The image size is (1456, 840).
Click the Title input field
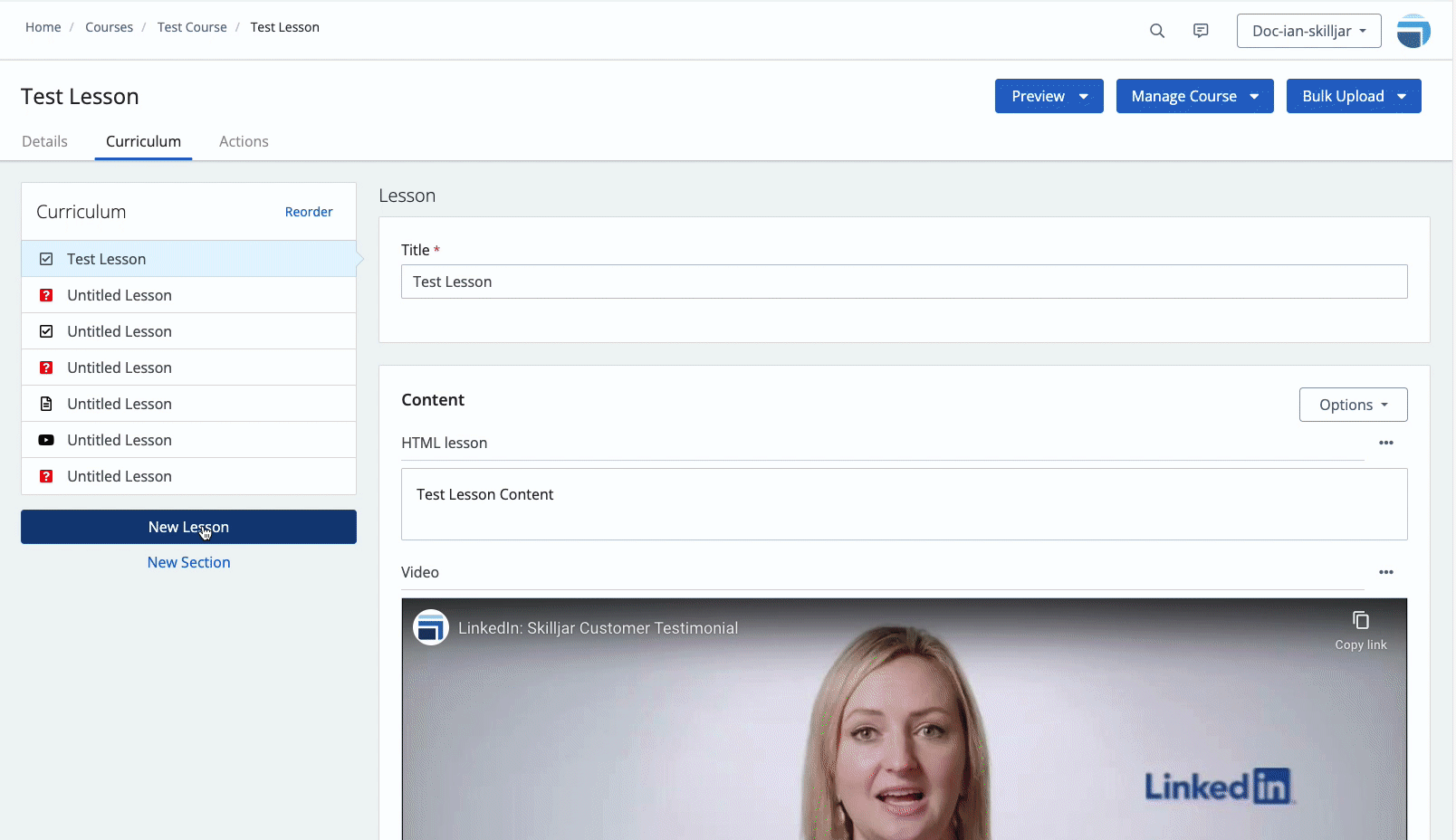click(x=905, y=282)
